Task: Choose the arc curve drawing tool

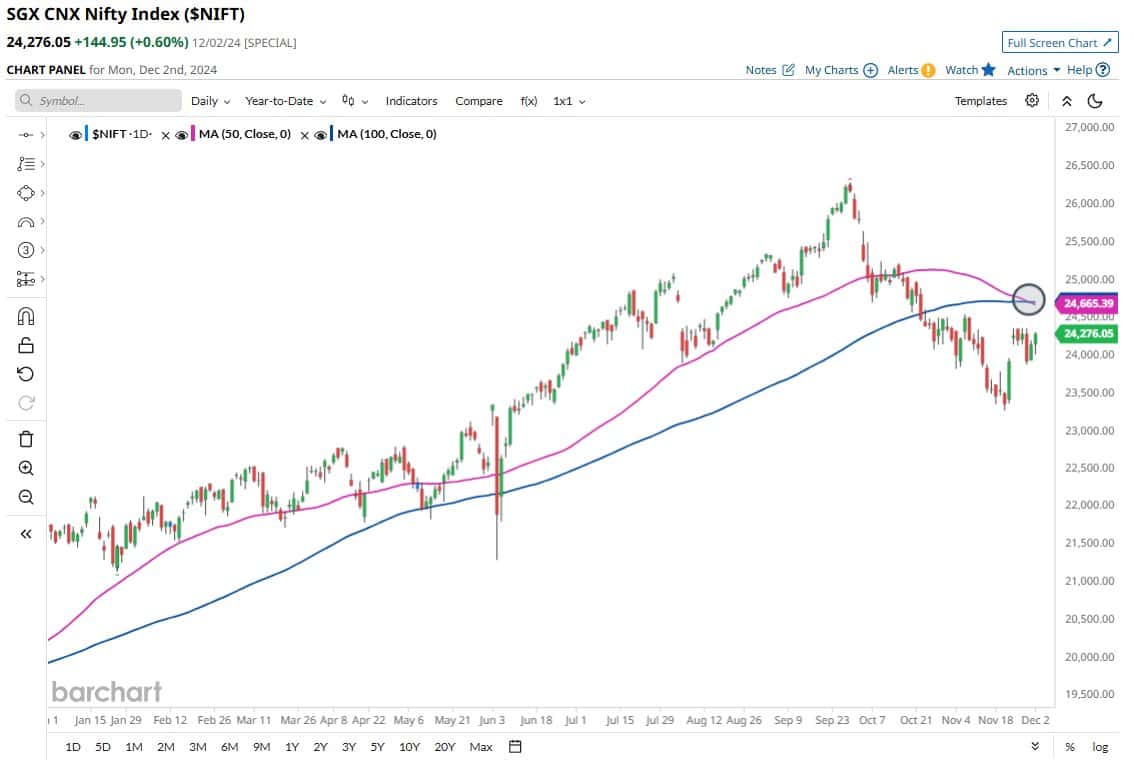Action: (25, 222)
